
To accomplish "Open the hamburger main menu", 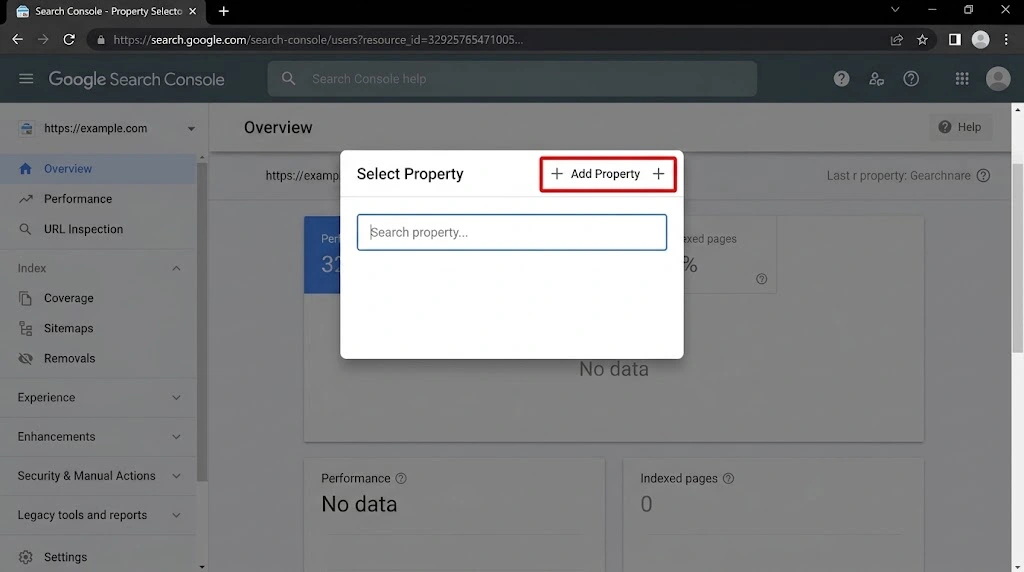I will pyautogui.click(x=26, y=78).
